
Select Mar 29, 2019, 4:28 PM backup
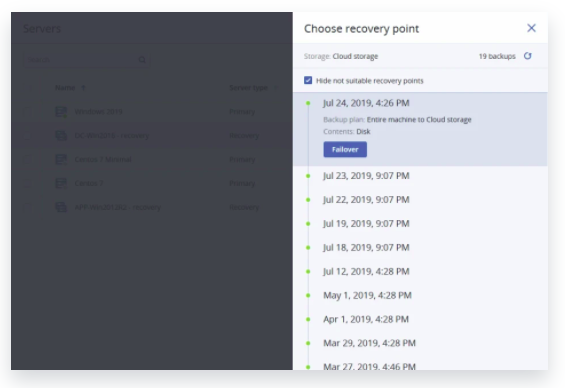pos(369,343)
